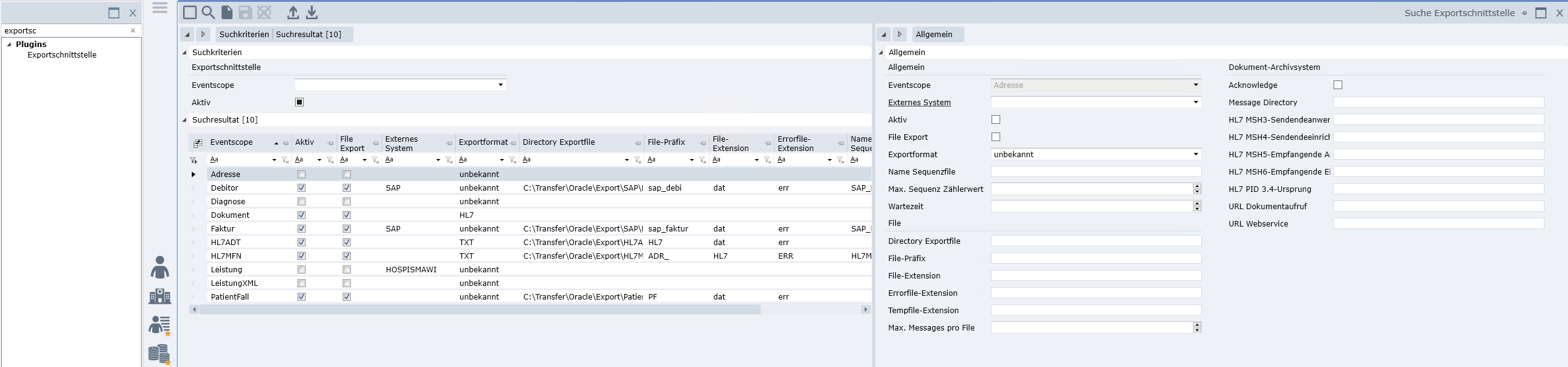
Task: Open the hospital building sidebar icon
Action: (160, 296)
